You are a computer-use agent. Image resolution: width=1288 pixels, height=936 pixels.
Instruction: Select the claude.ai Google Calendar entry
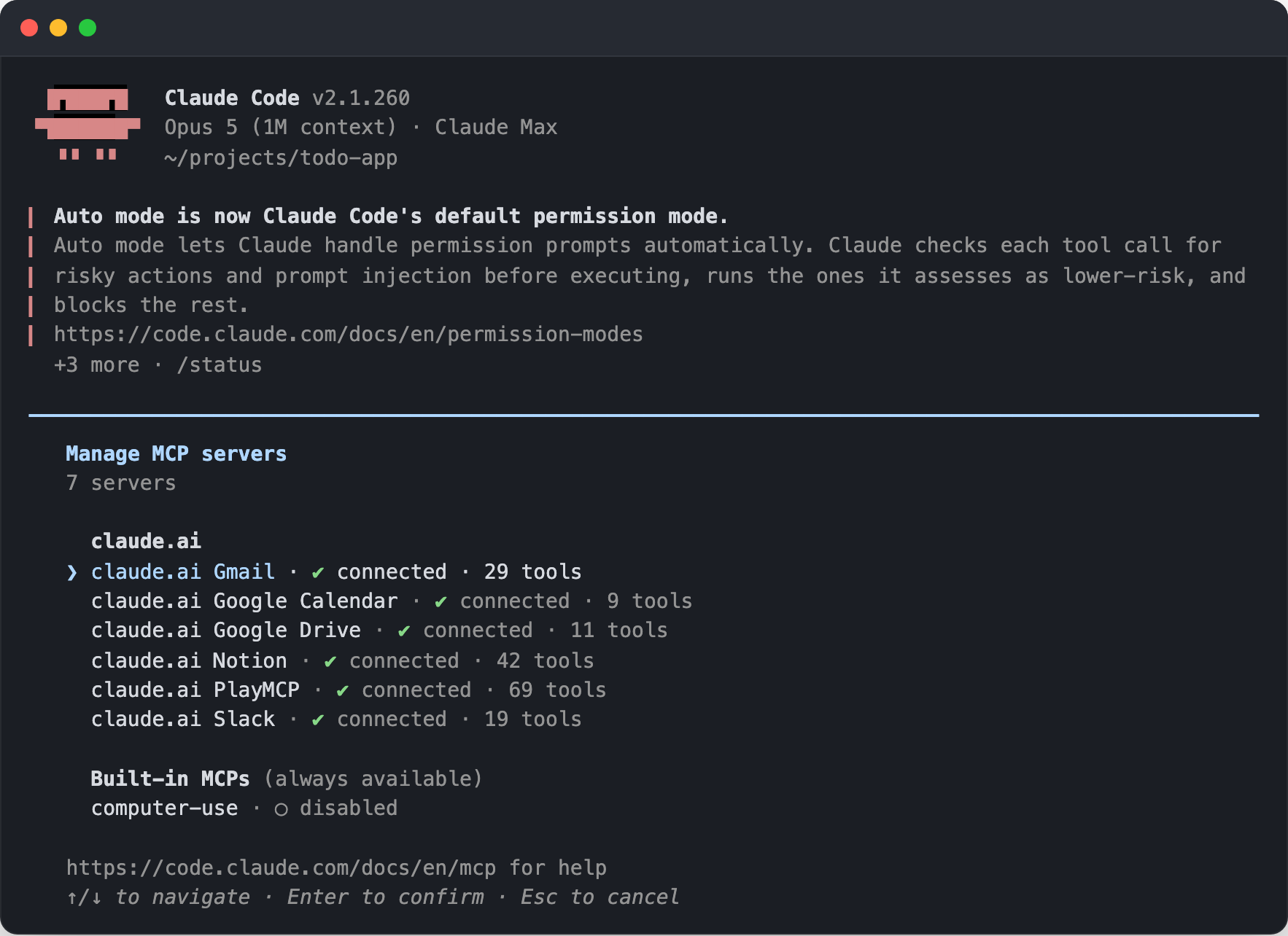(x=391, y=601)
